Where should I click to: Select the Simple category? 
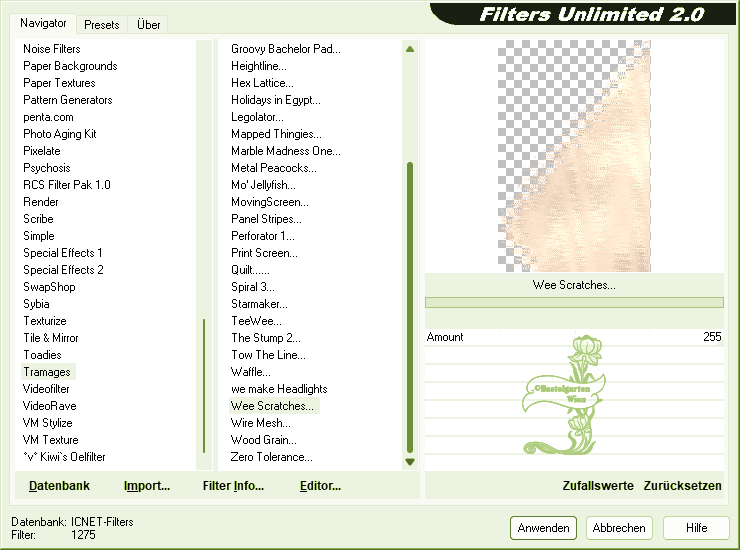(x=39, y=236)
